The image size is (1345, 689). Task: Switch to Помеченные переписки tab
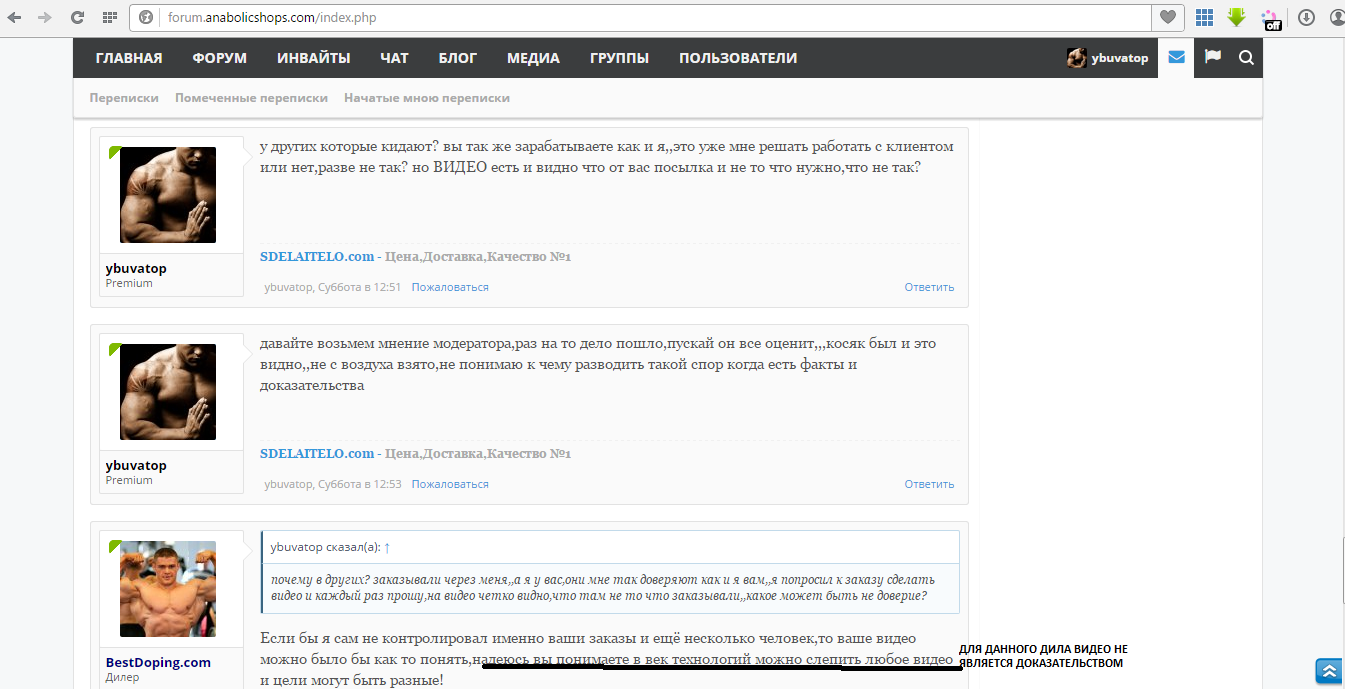[251, 98]
